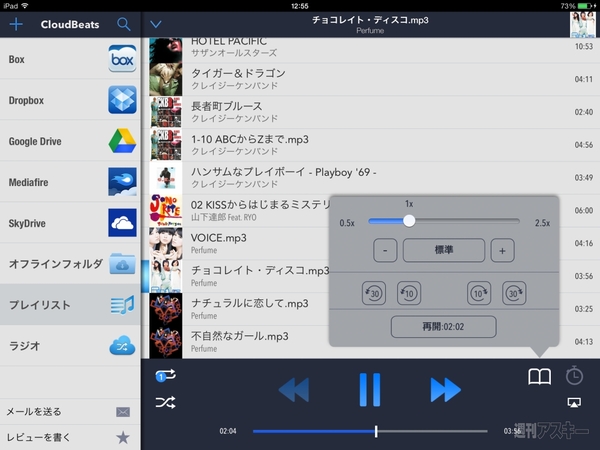Viewport: 600px width, 450px height.
Task: Tap the plus icon to add a cloud service
Action: click(x=16, y=24)
